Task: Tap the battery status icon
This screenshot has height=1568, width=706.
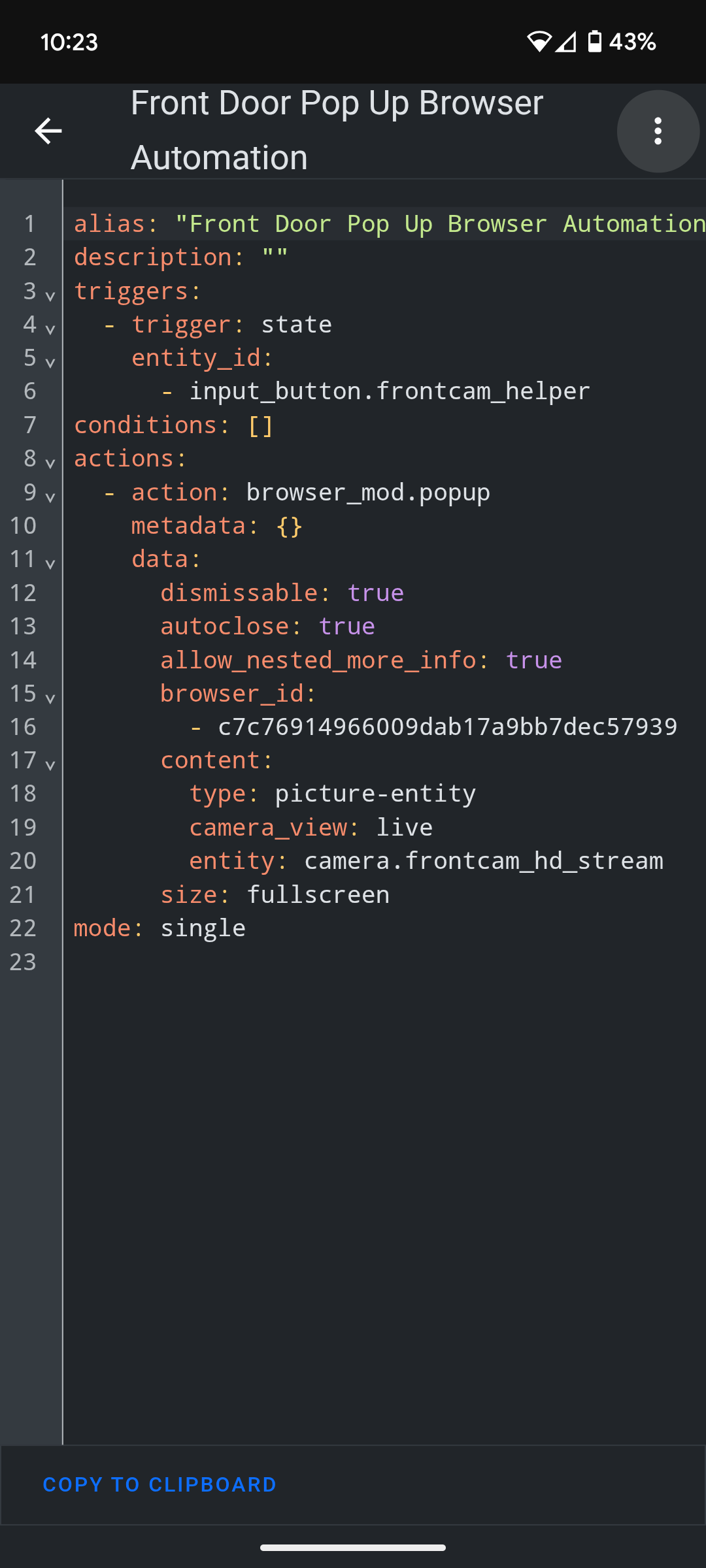Action: coord(594,42)
